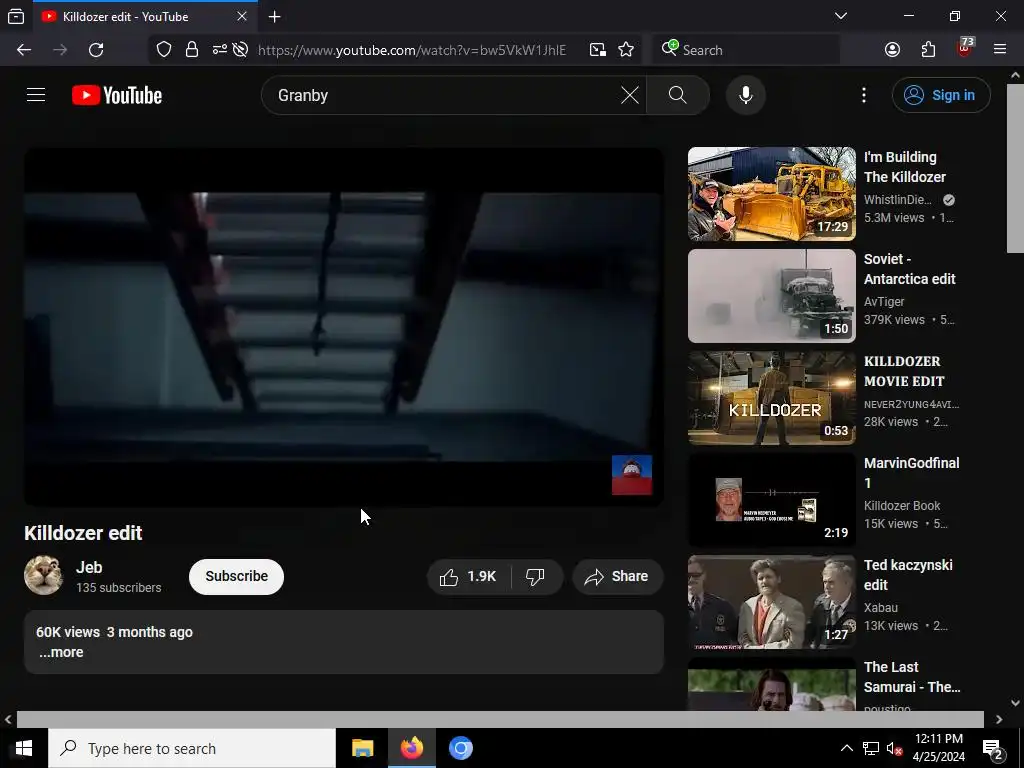Open the tracking protection shield icon

click(x=163, y=50)
